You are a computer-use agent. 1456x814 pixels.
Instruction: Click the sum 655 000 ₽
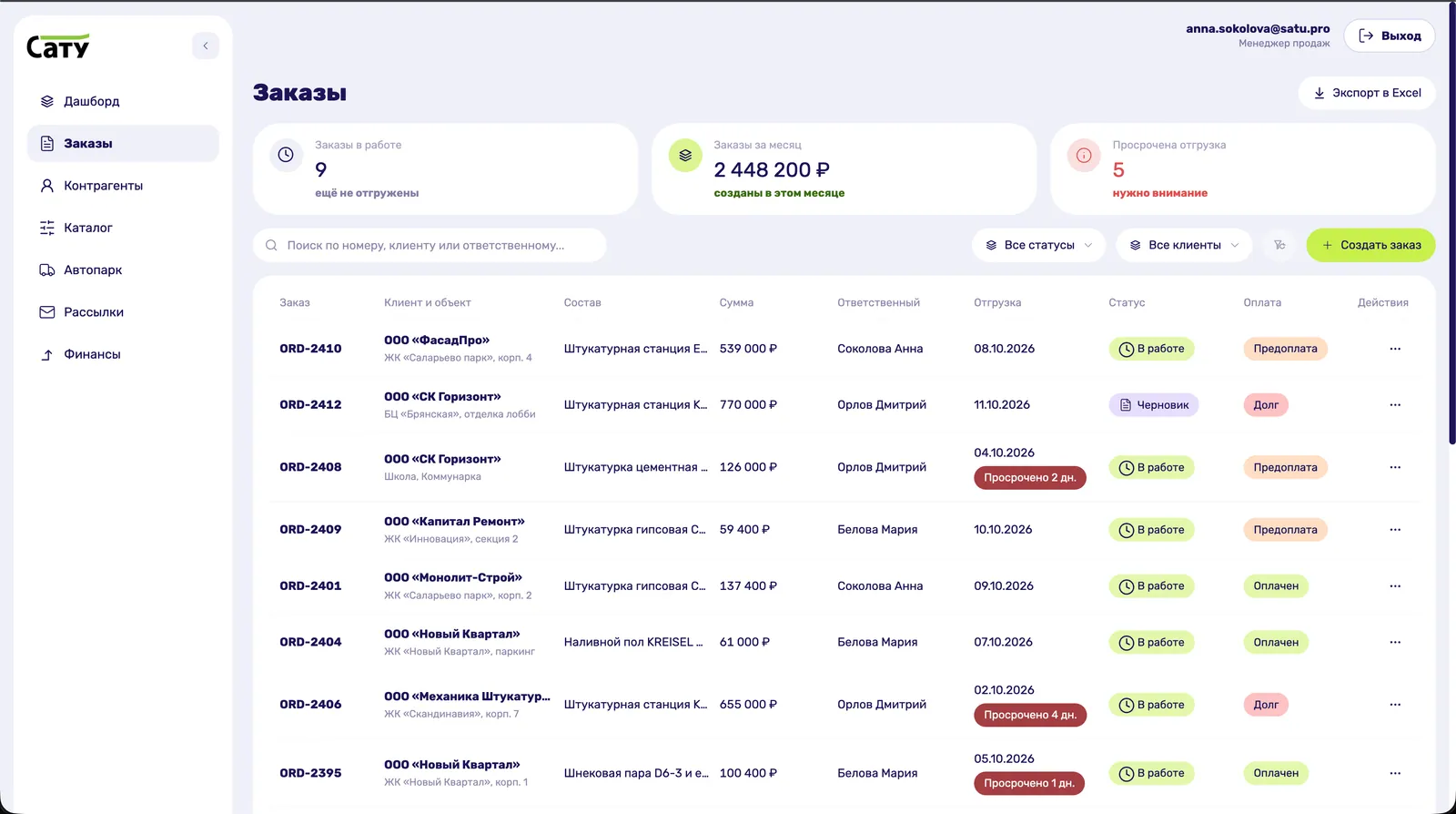tap(748, 705)
